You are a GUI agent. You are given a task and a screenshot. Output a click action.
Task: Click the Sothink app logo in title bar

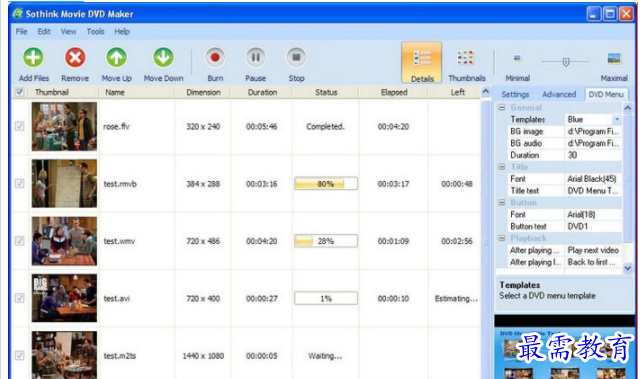pos(18,14)
